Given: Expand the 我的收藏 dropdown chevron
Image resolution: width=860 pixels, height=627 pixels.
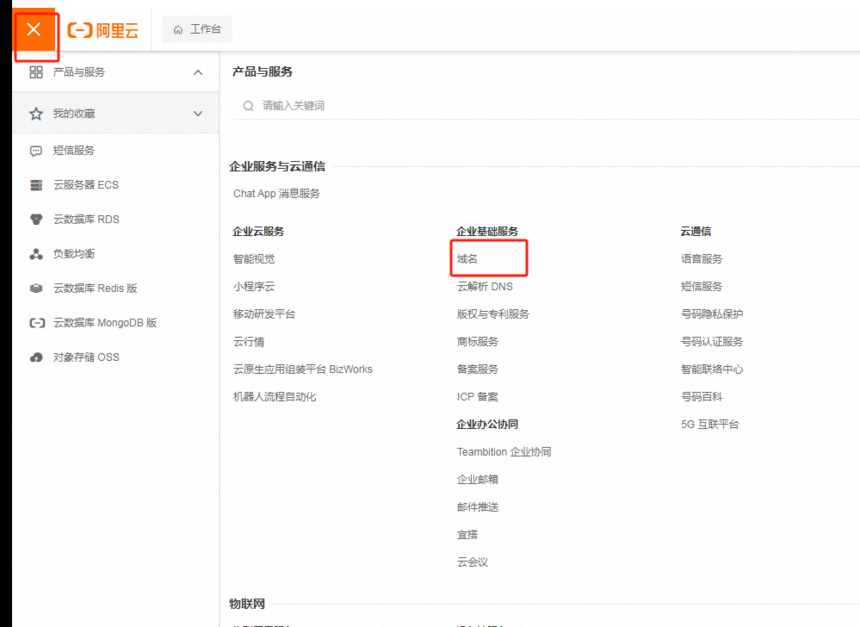Looking at the screenshot, I should point(198,114).
